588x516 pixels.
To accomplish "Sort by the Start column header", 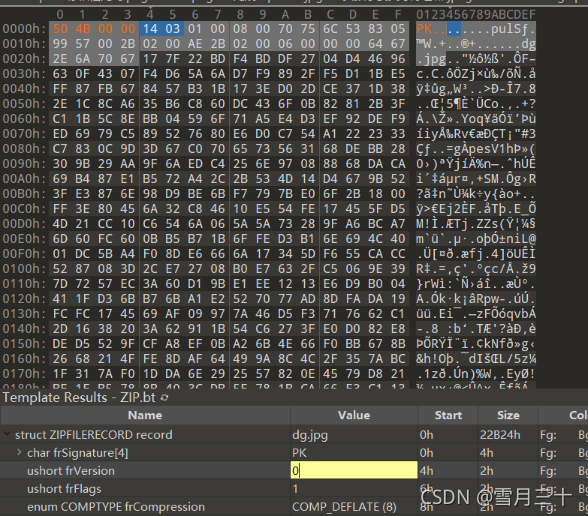I will pyautogui.click(x=448, y=415).
